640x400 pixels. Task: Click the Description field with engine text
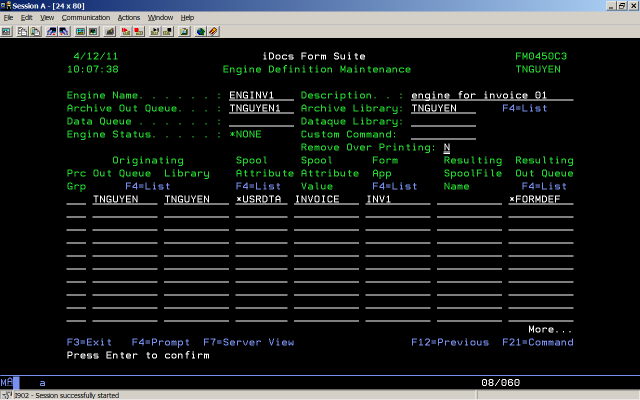492,95
